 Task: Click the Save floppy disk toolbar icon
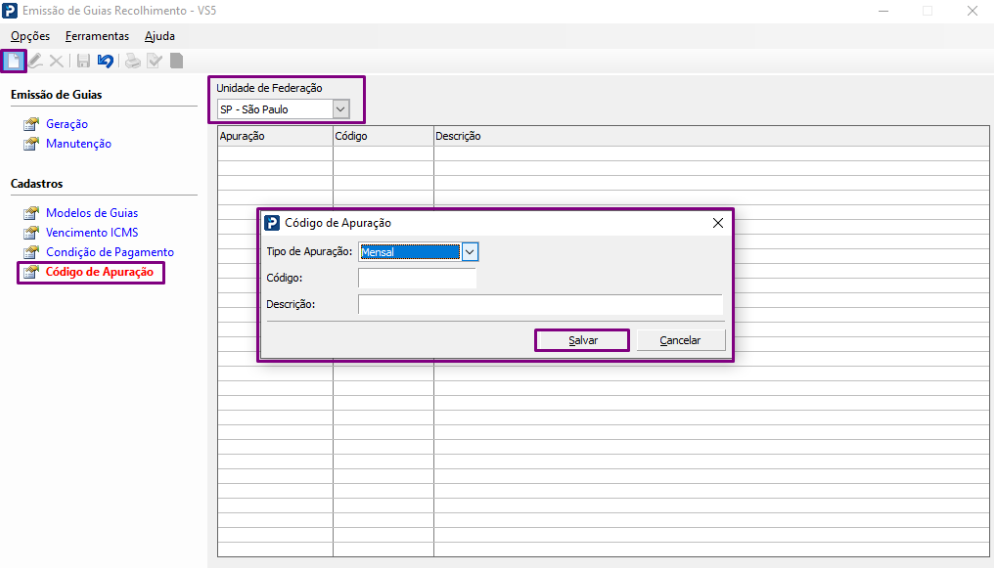point(84,61)
